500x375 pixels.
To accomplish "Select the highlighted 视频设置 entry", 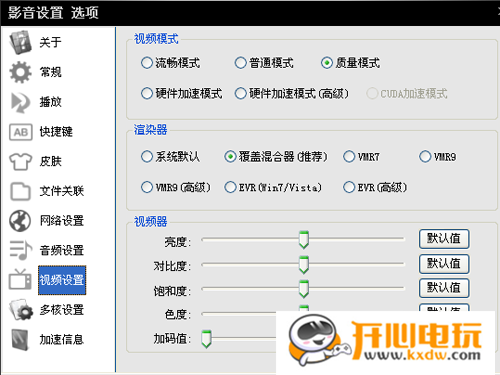I will [x=62, y=280].
